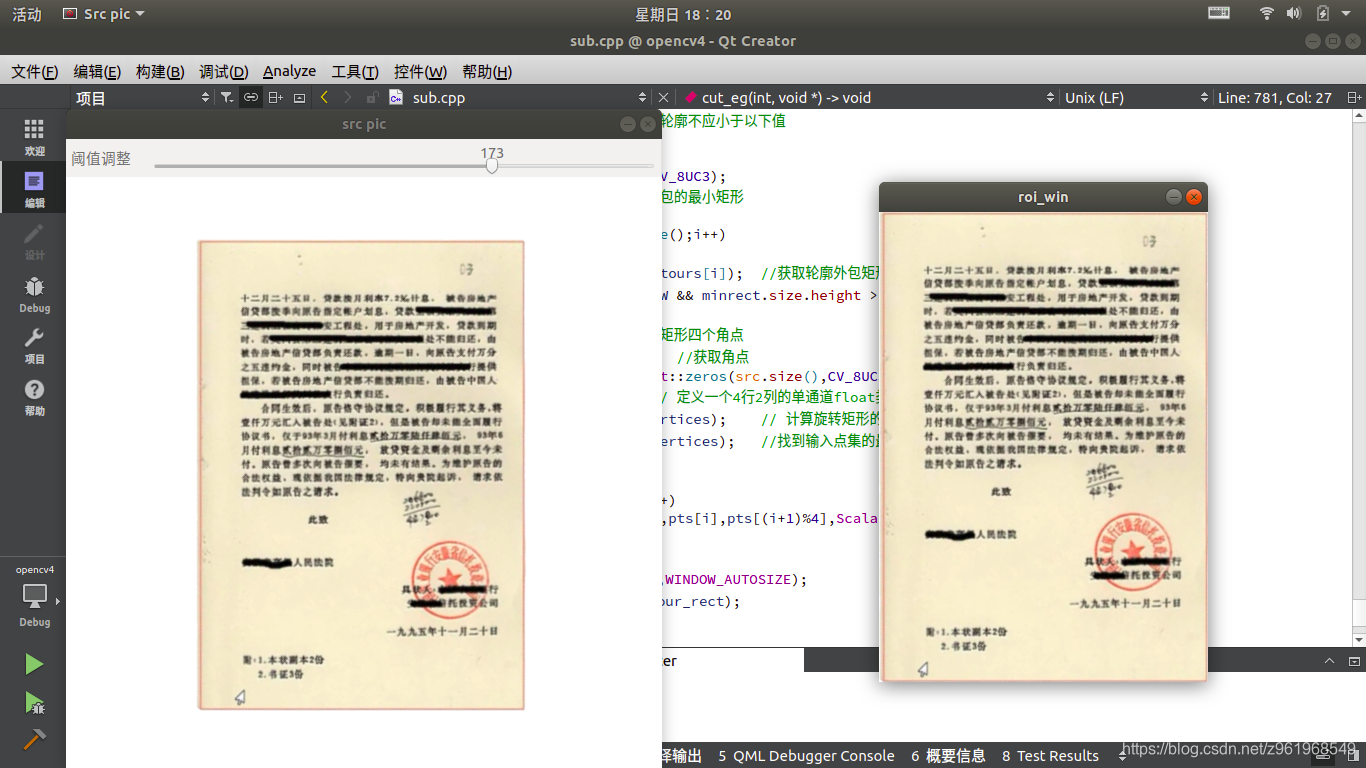This screenshot has height=768, width=1366.
Task: Click the Line: 781, Col: 27 indicator
Action: coord(1274,97)
